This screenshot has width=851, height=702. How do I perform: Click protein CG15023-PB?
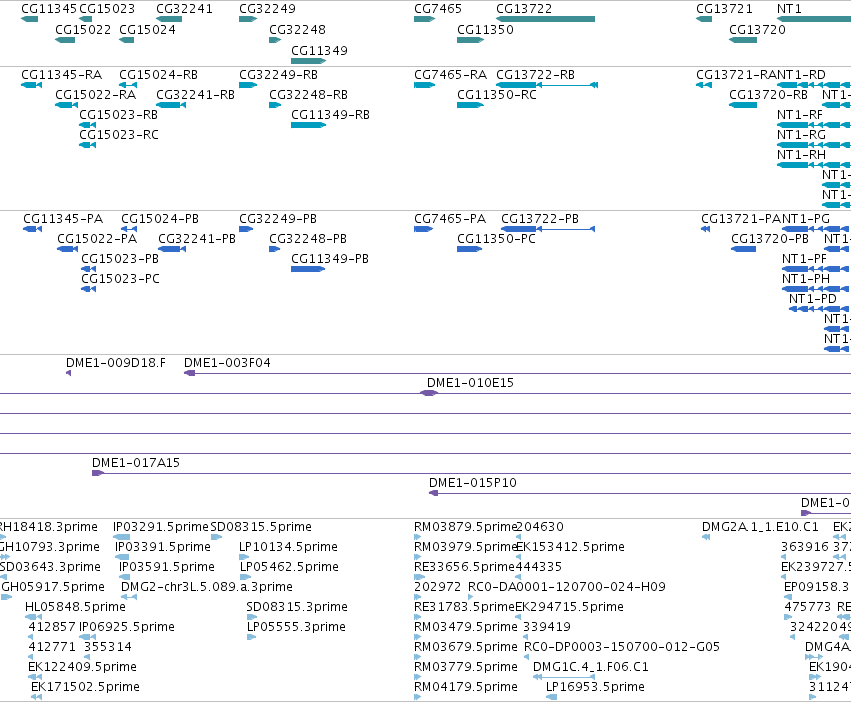click(88, 269)
